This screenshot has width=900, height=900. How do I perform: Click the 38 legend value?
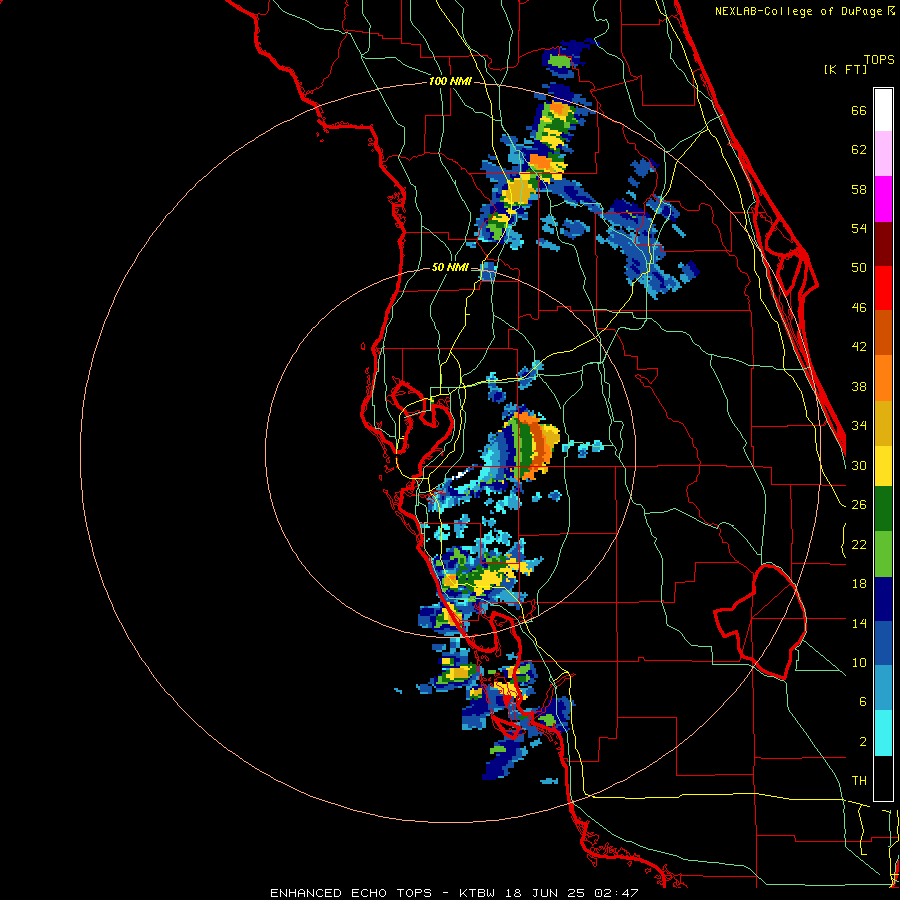(859, 386)
